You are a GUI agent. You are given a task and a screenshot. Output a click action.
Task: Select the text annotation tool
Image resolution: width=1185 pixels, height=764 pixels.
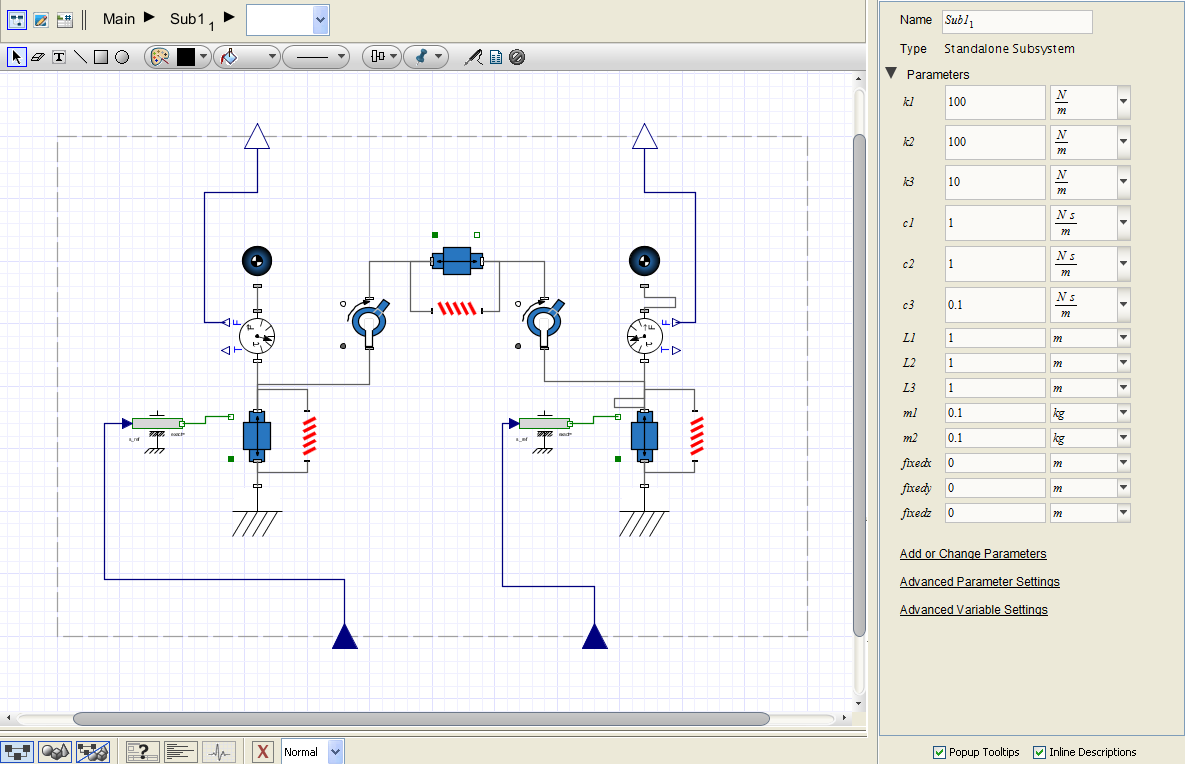click(59, 57)
